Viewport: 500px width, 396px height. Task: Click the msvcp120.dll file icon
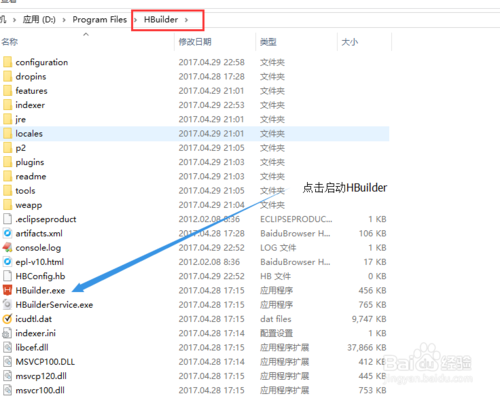click(x=7, y=376)
